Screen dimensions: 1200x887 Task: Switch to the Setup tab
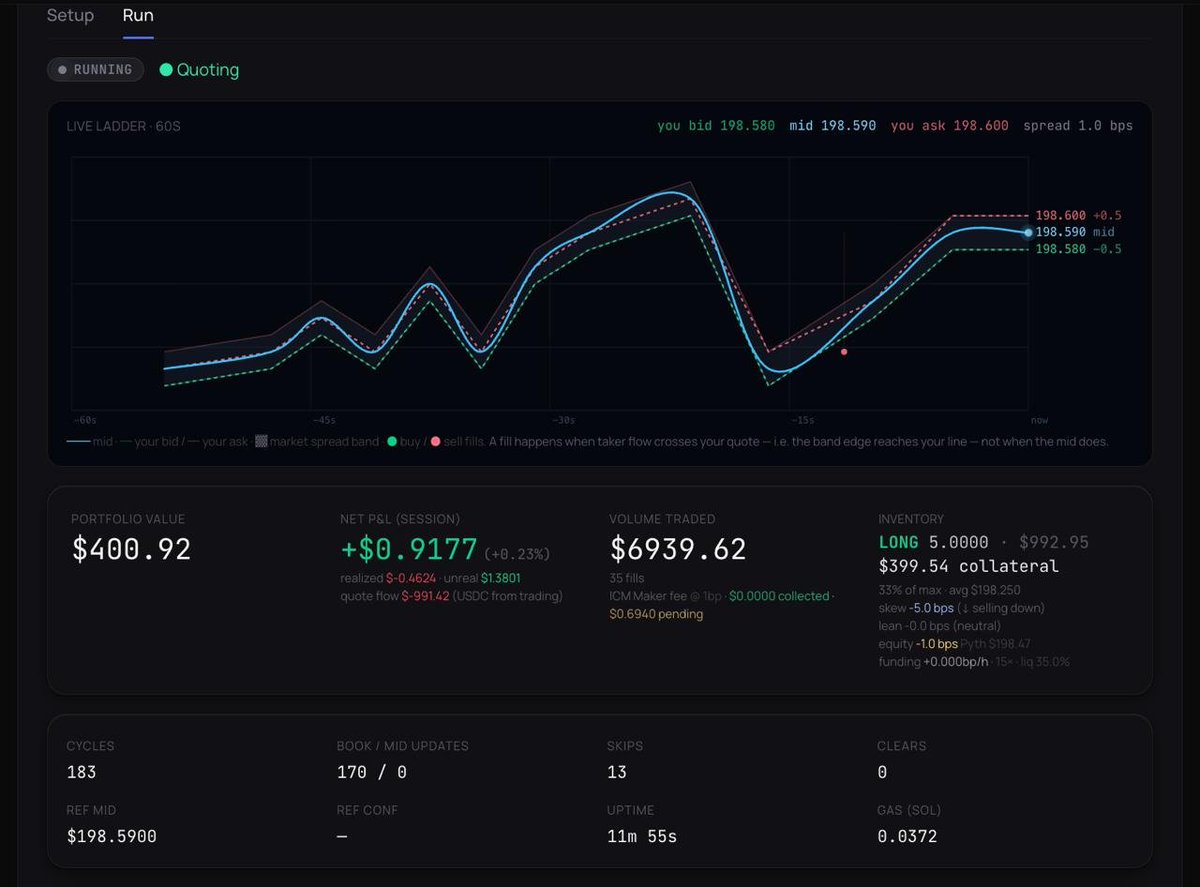click(70, 15)
